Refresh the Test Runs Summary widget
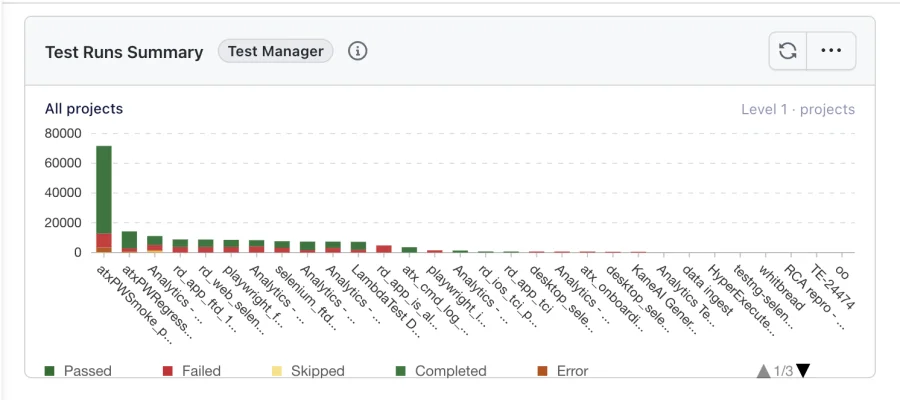900x400 pixels. (788, 51)
